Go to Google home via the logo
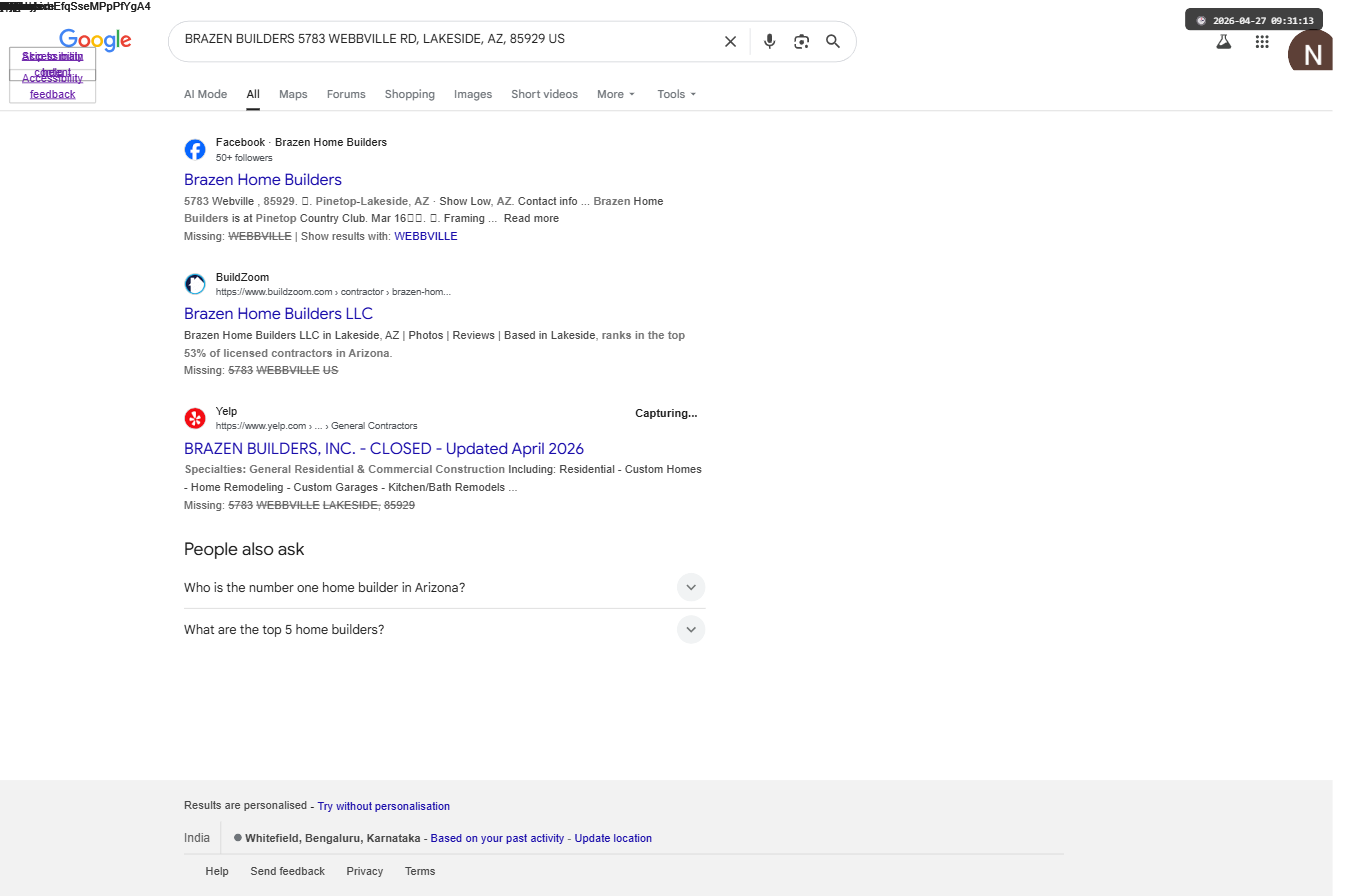This screenshot has height=896, width=1348. [x=95, y=40]
